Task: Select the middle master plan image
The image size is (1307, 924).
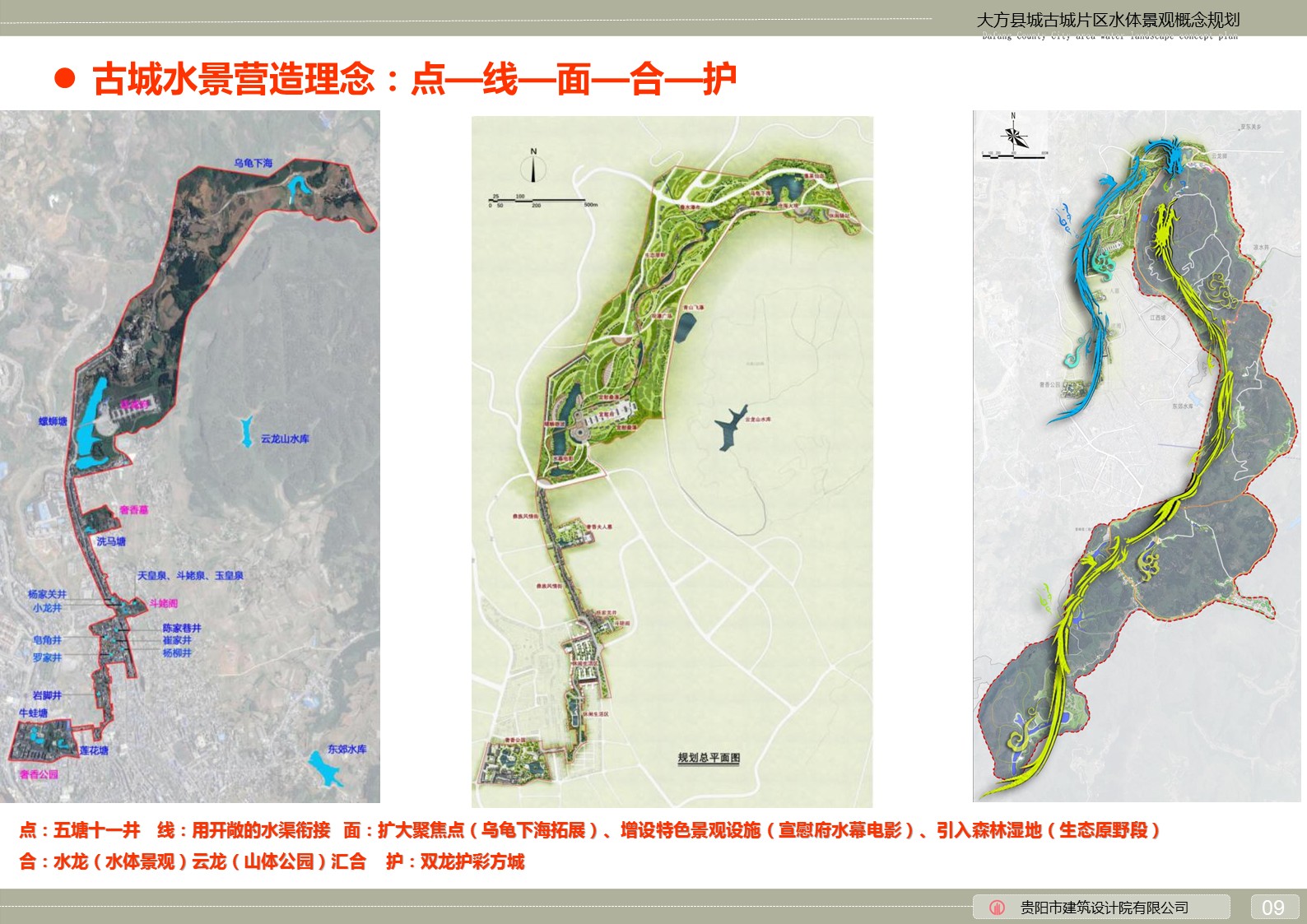Action: click(672, 462)
